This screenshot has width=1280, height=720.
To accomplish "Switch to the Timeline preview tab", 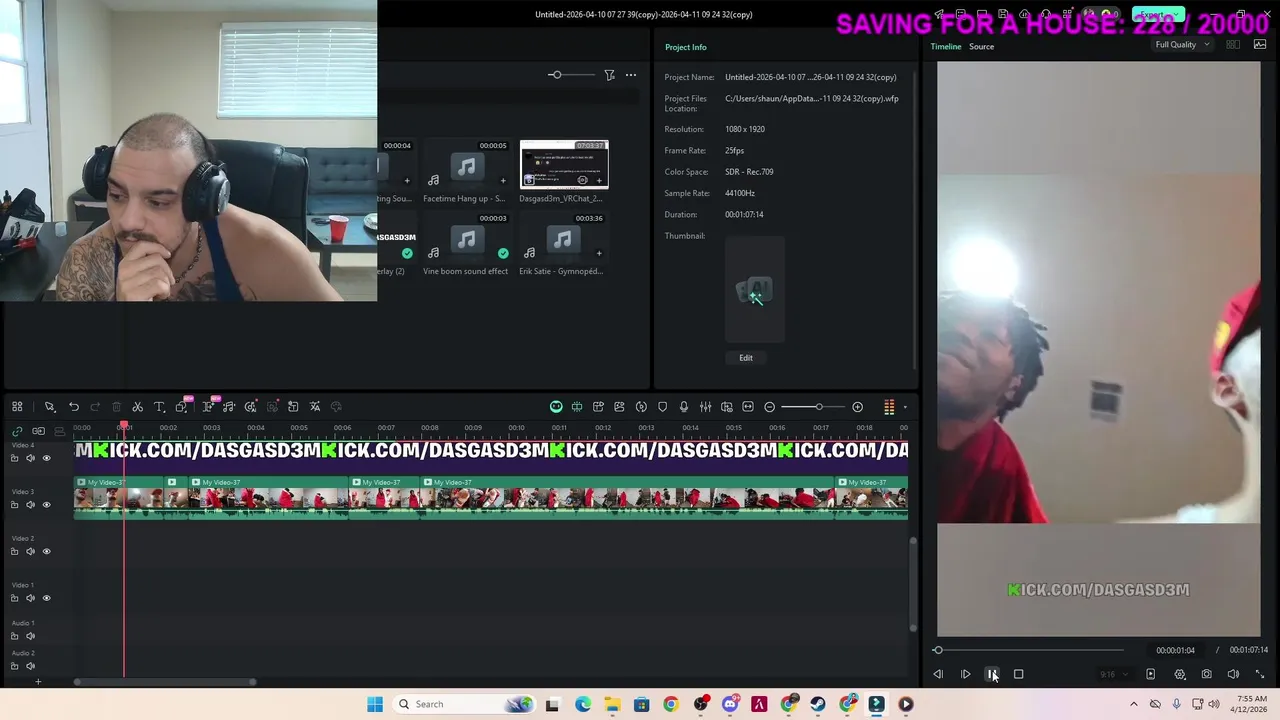I will 945,46.
